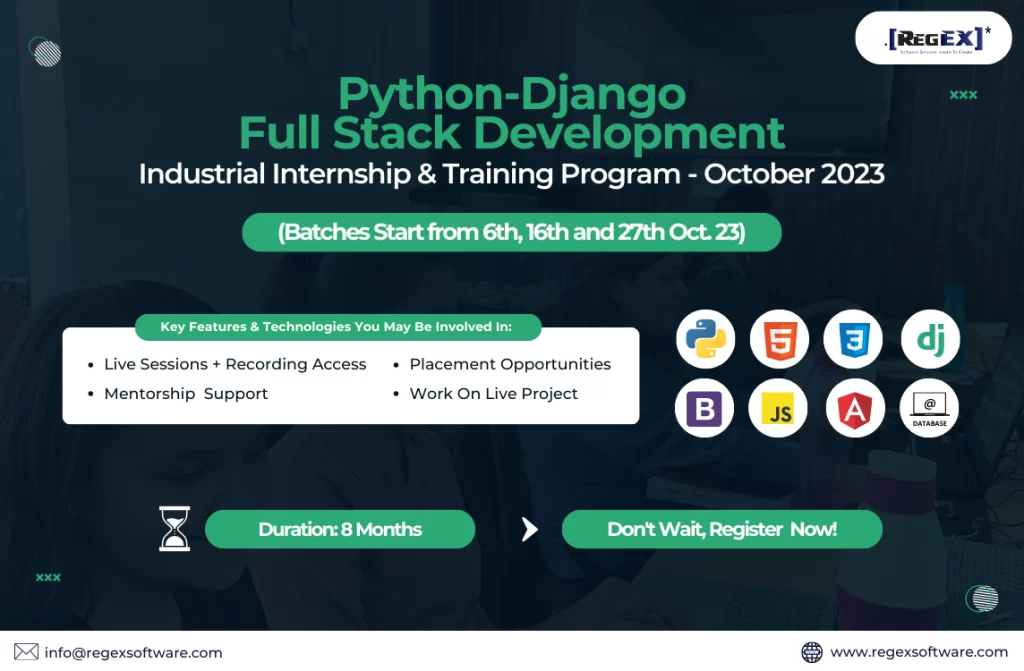Click the CSS3 logo icon
The image size is (1024, 671).
click(853, 339)
